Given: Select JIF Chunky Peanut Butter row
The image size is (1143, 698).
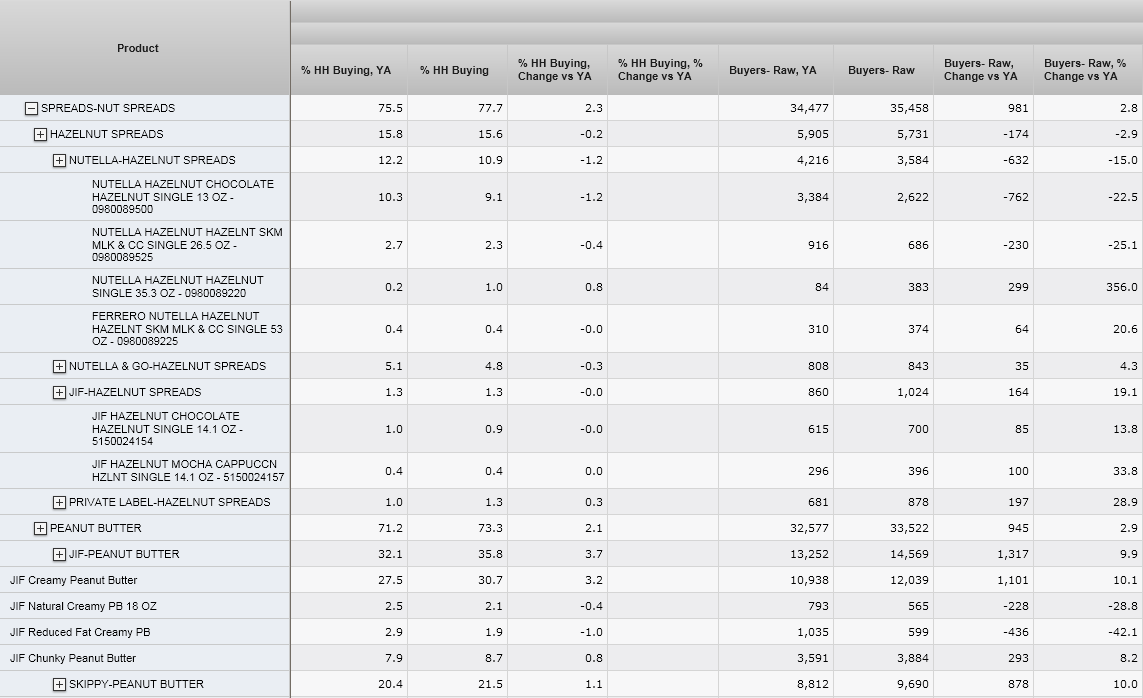Looking at the screenshot, I should click(73, 658).
